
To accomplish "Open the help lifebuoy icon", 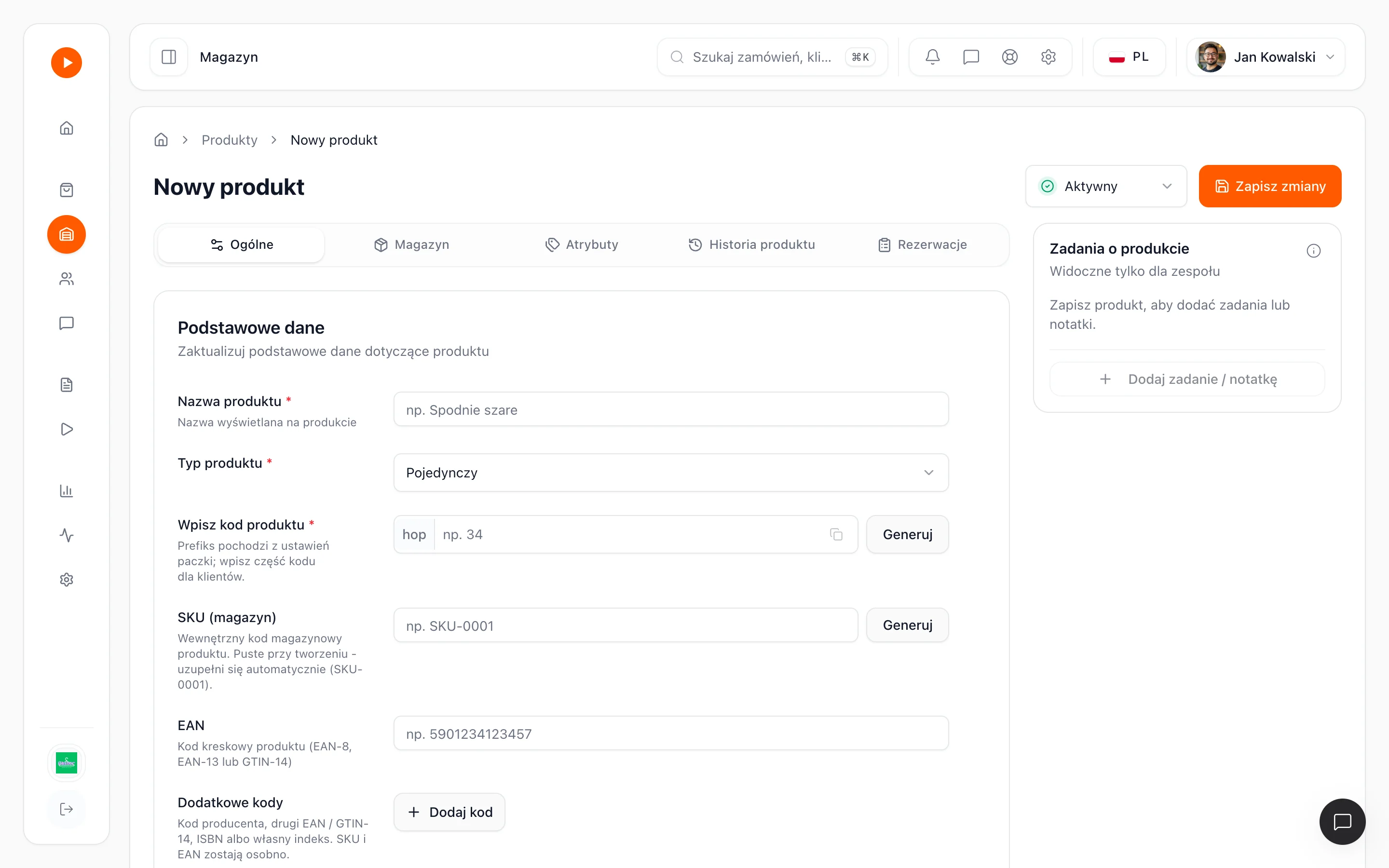I will (1009, 57).
